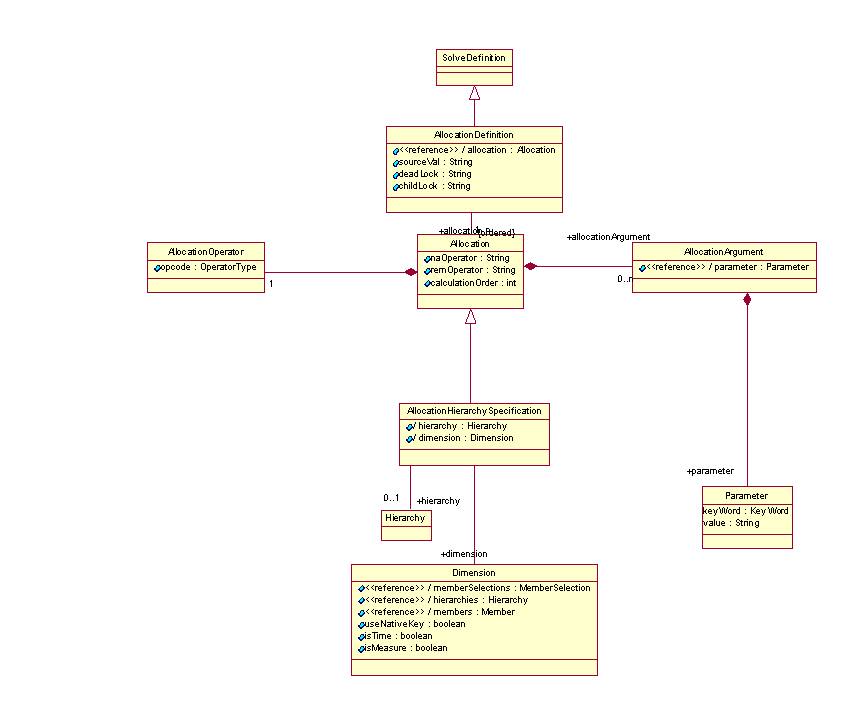Image resolution: width=855 pixels, height=715 pixels.
Task: Click the +parameter association label near Parameter
Action: pyautogui.click(x=709, y=470)
